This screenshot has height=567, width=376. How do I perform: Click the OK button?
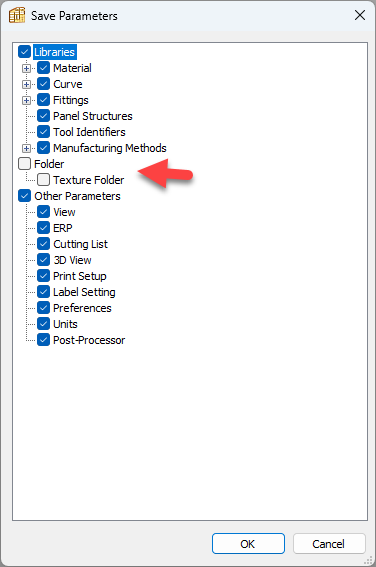coord(248,543)
